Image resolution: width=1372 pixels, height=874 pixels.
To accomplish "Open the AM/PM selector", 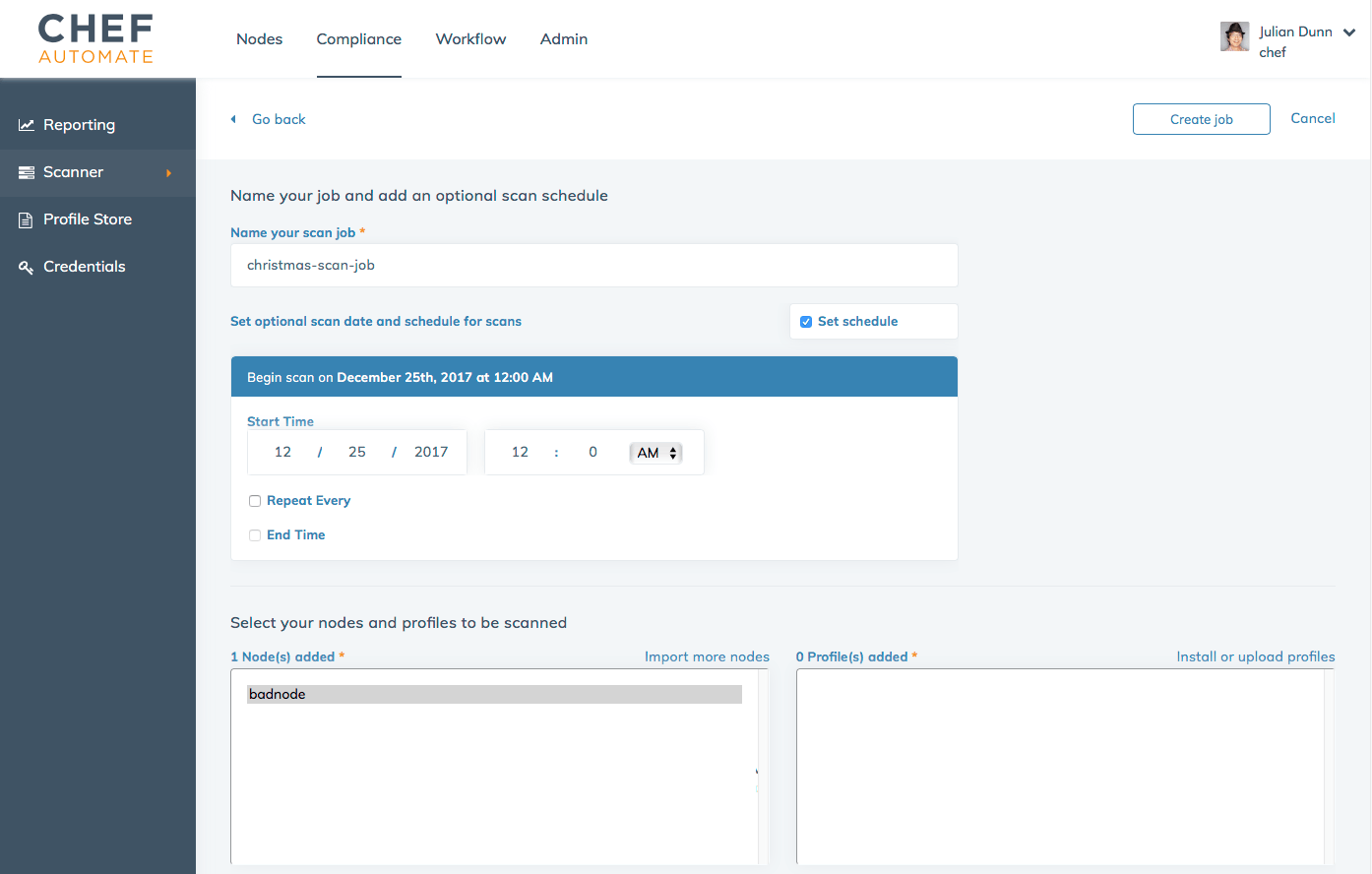I will pos(655,452).
